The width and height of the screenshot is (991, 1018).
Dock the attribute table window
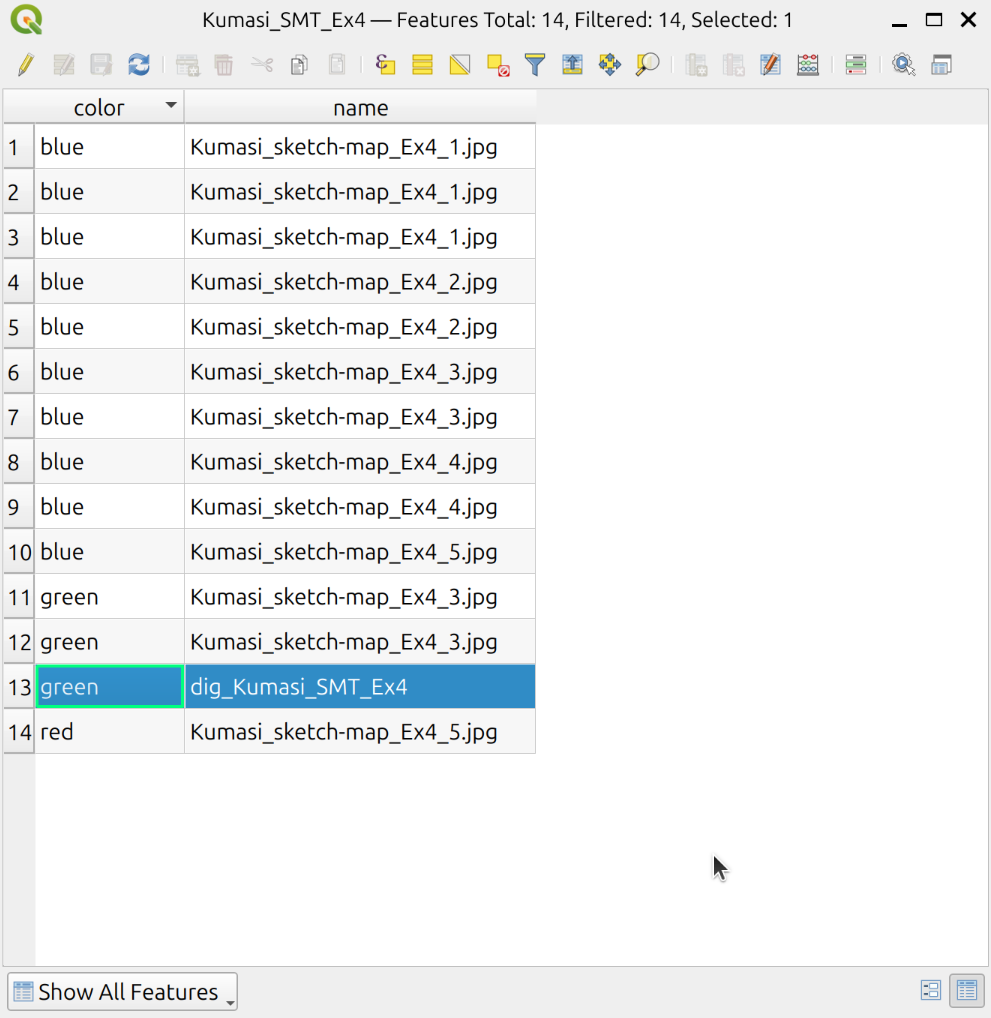940,65
